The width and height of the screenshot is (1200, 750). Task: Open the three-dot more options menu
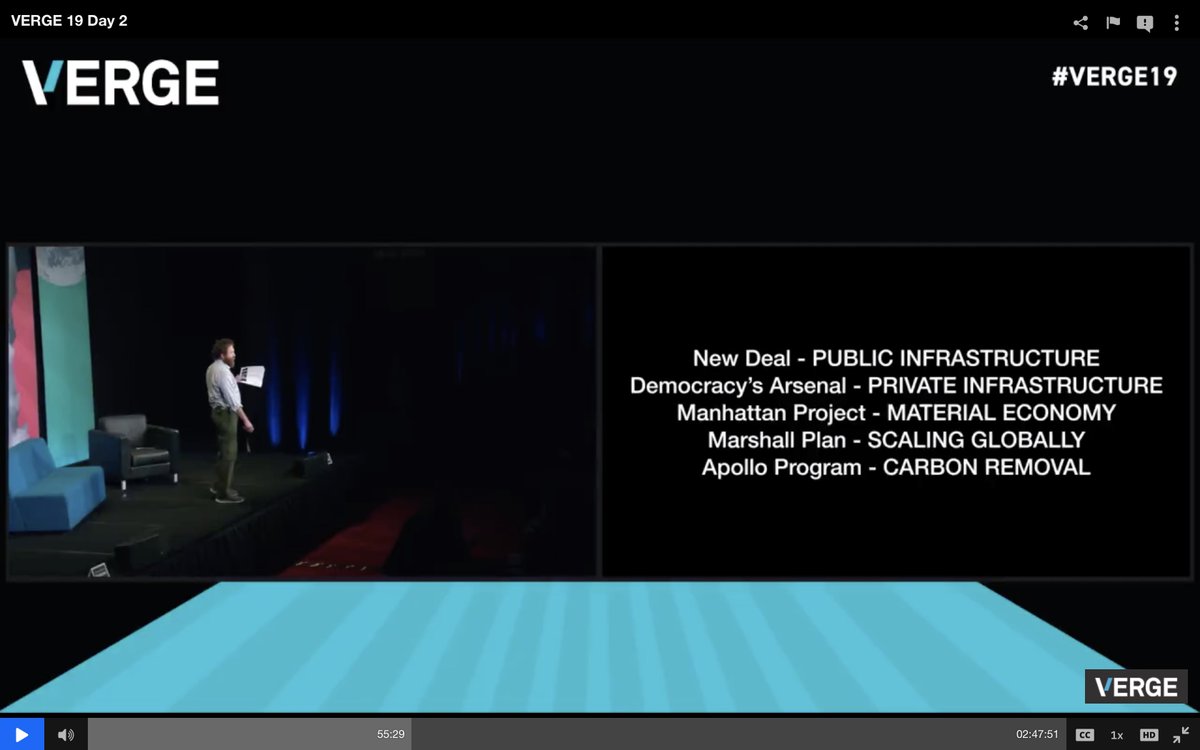(x=1176, y=22)
